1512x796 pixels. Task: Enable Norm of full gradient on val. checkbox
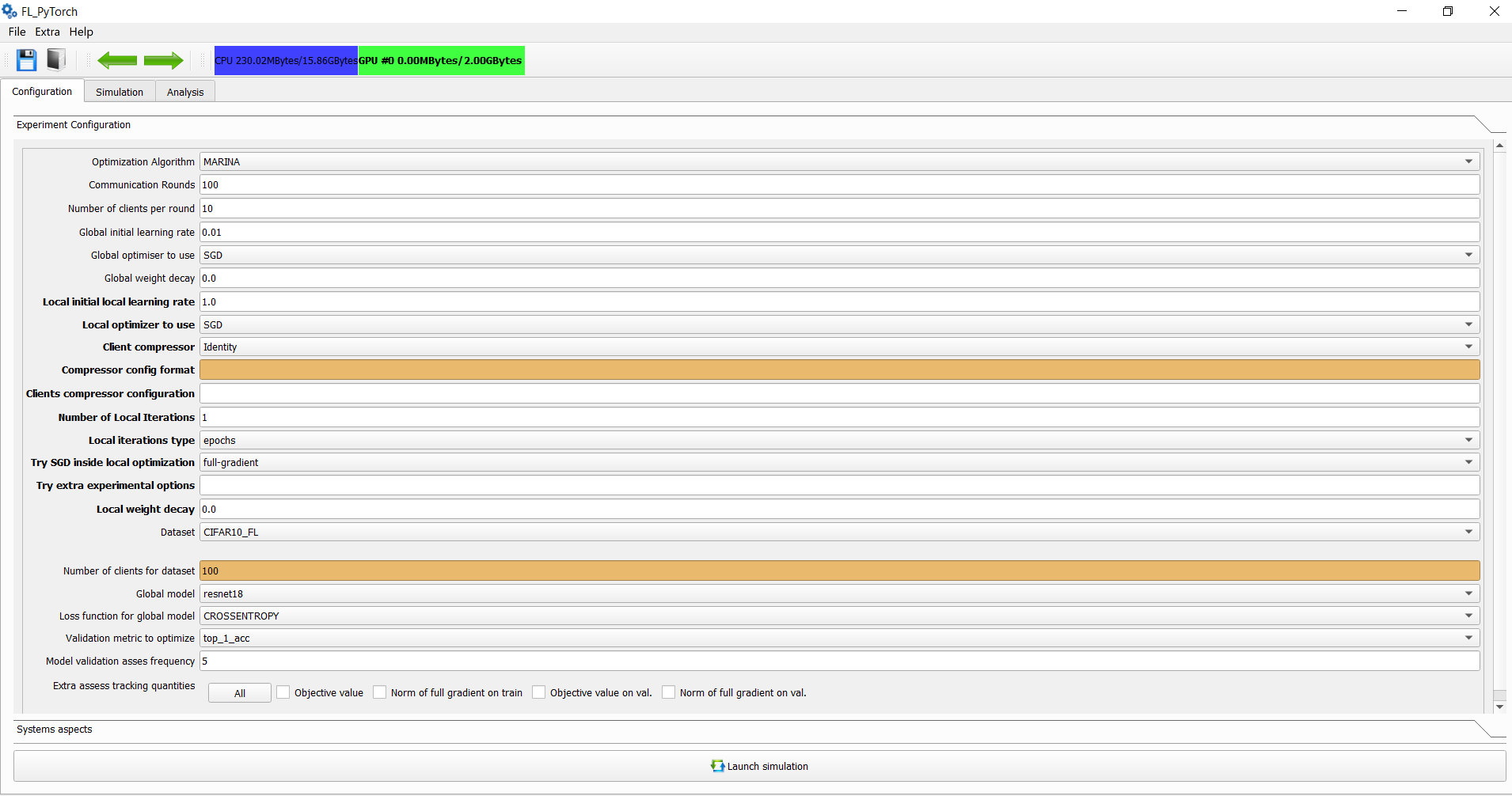click(x=669, y=692)
